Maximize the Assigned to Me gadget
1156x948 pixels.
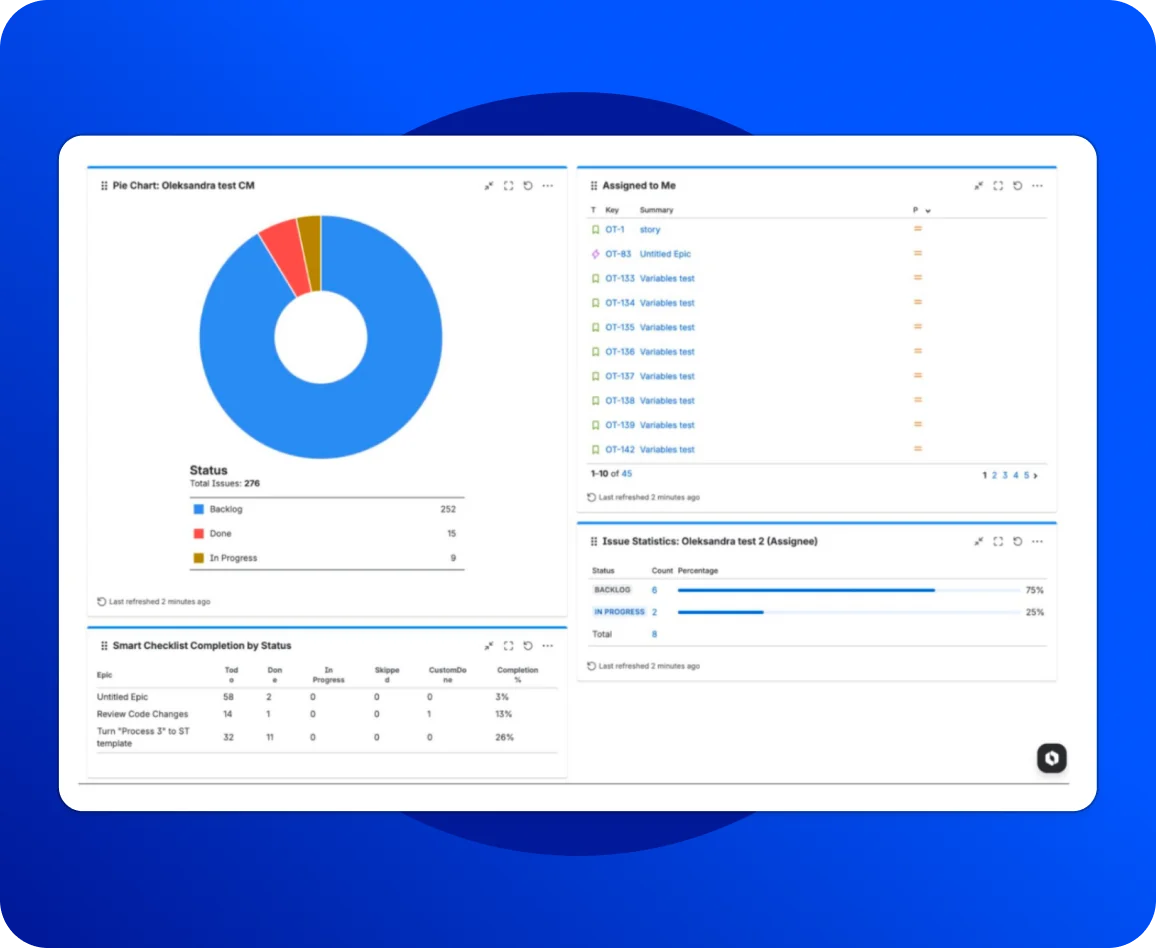pos(998,186)
